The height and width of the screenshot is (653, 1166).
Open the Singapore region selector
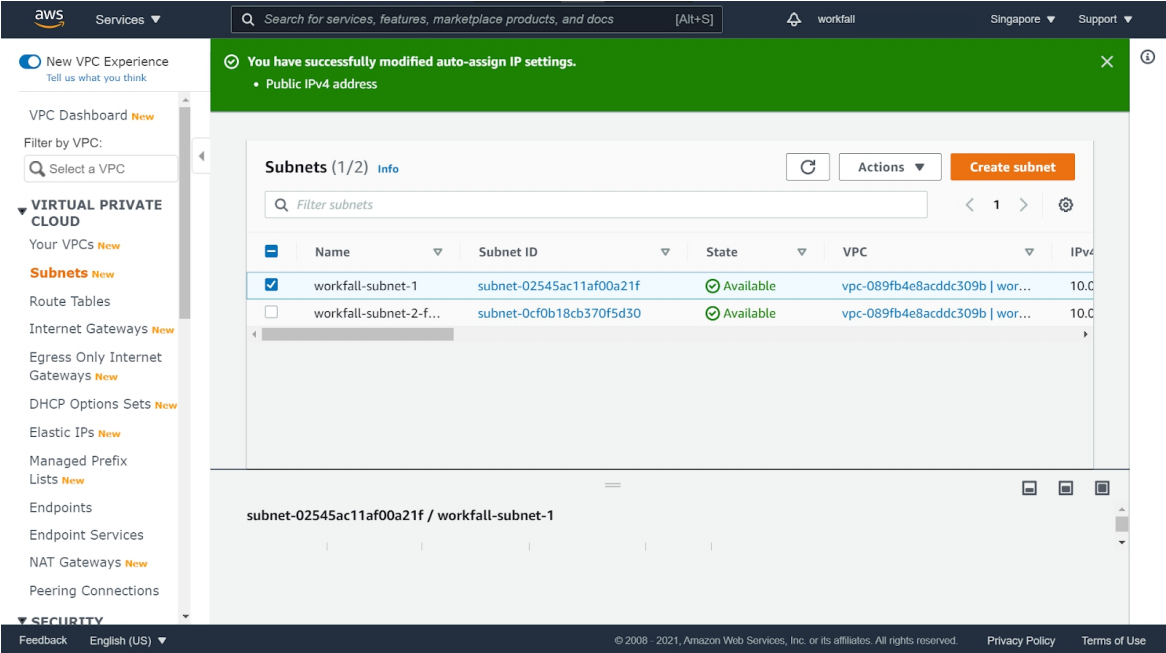(x=1022, y=19)
